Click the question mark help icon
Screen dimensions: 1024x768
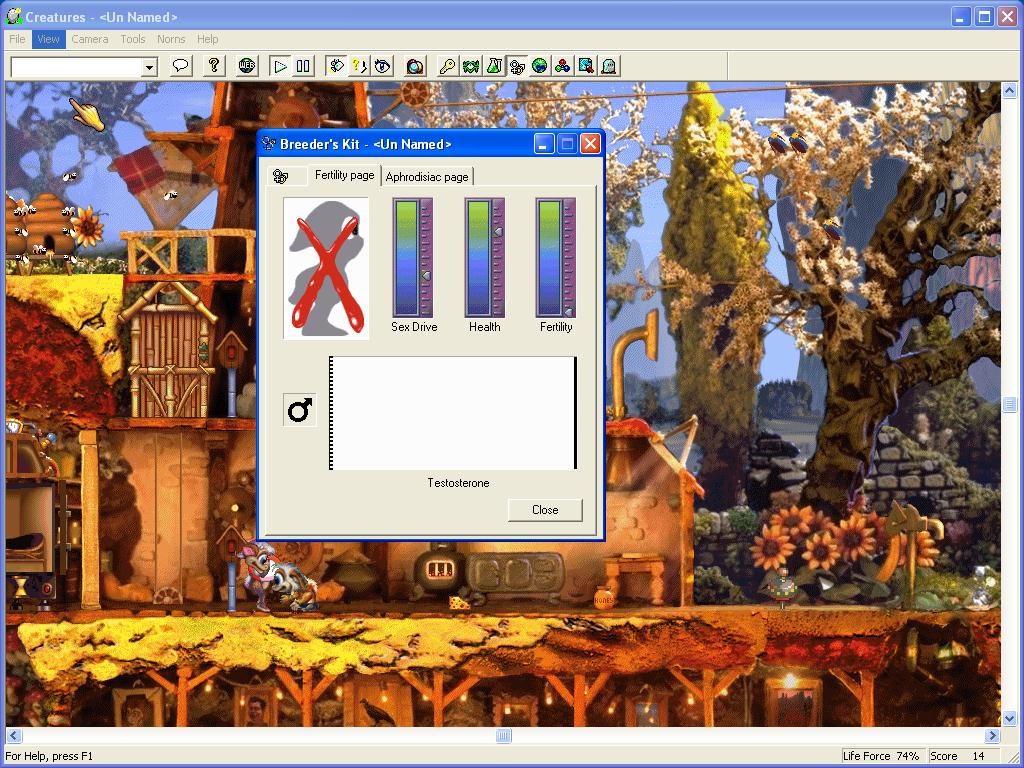click(214, 66)
